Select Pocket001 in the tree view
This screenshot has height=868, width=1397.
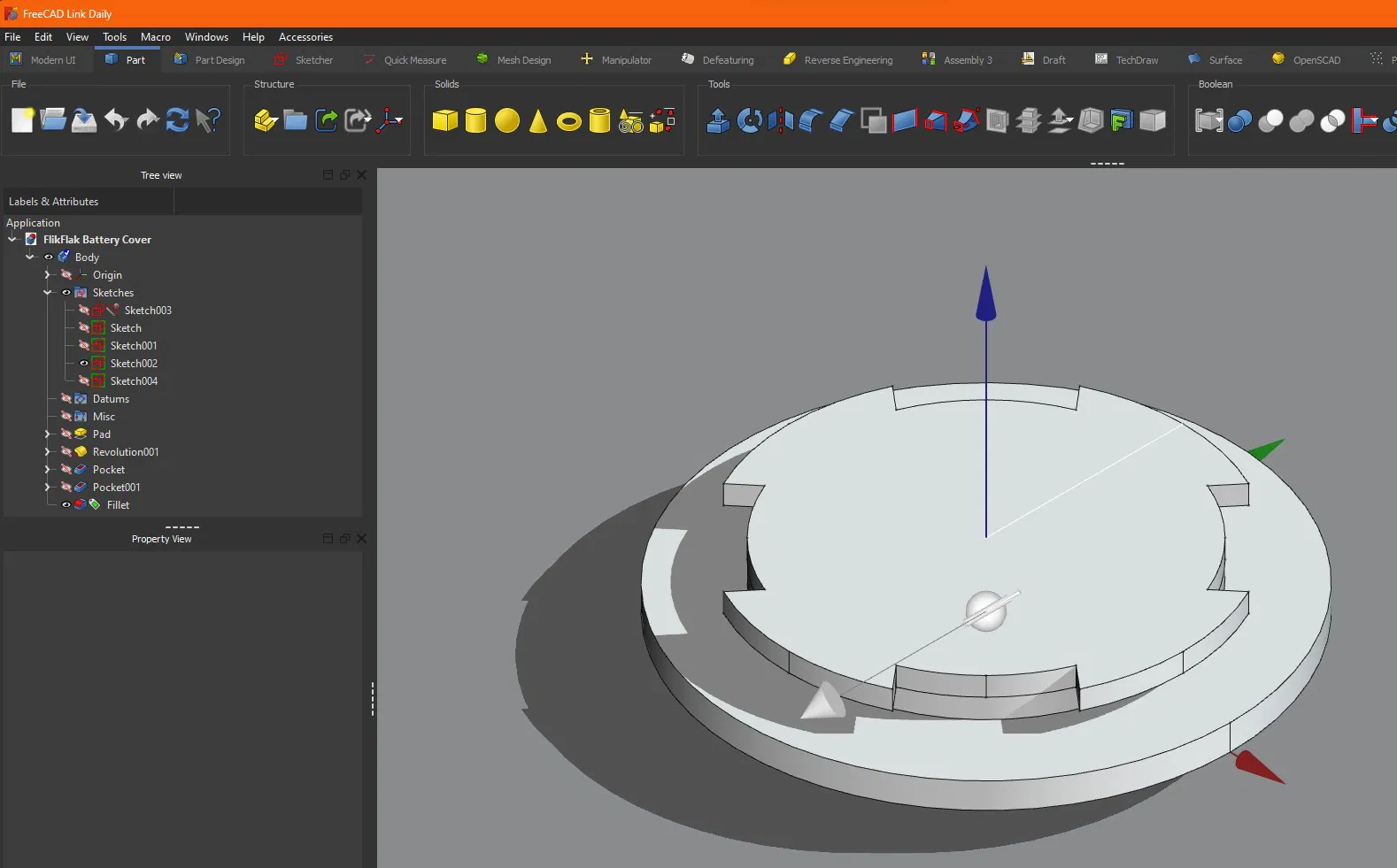[116, 488]
